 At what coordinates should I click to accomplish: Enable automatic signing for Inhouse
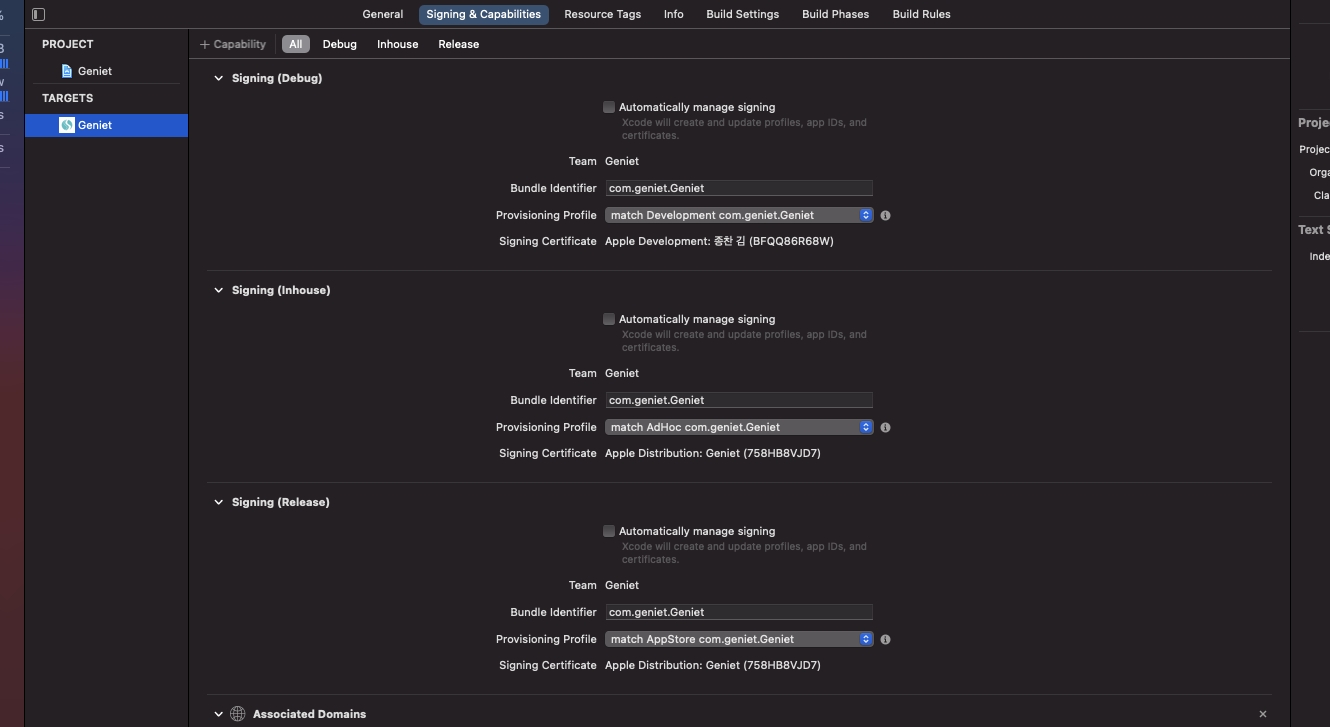click(x=609, y=319)
